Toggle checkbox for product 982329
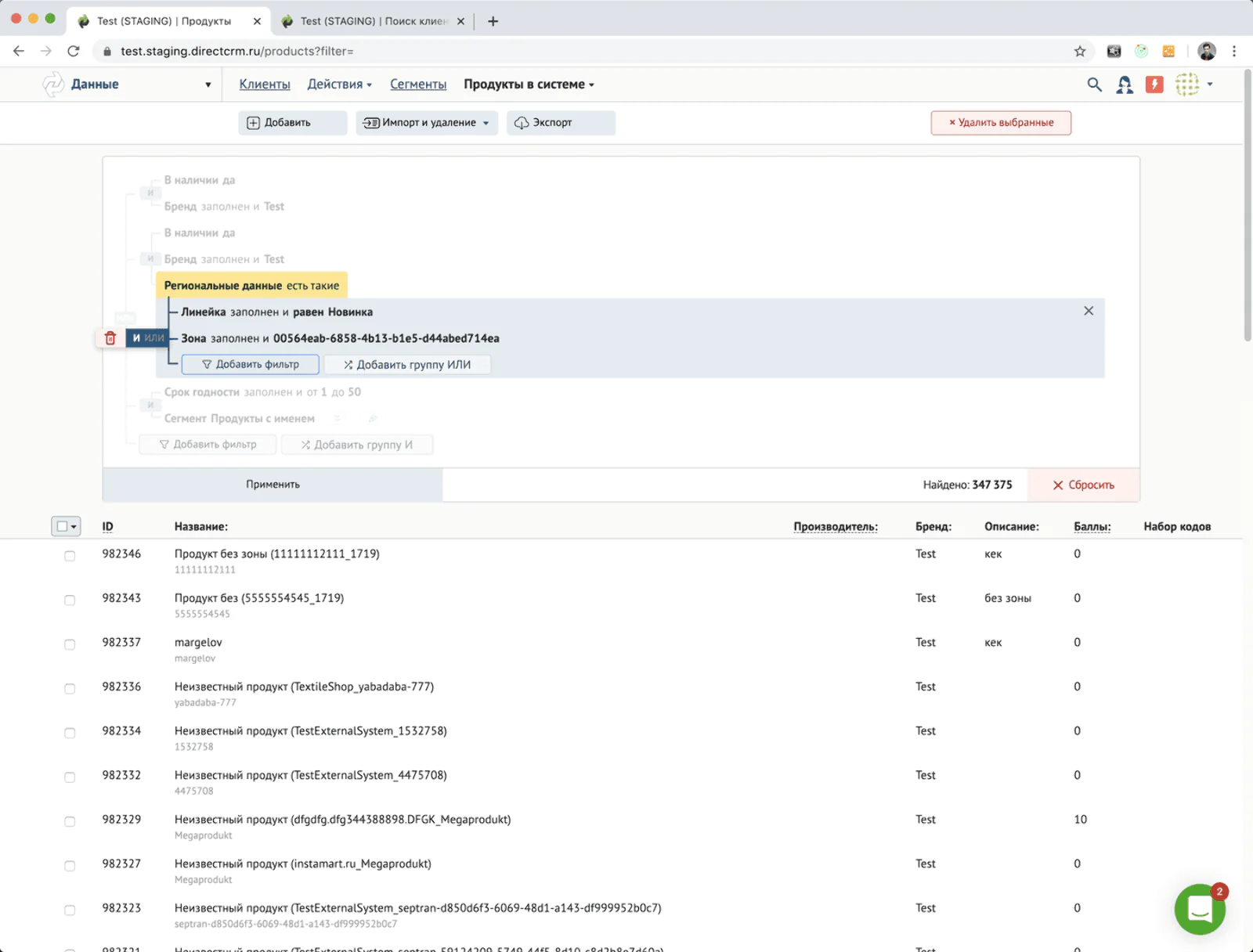 point(70,821)
